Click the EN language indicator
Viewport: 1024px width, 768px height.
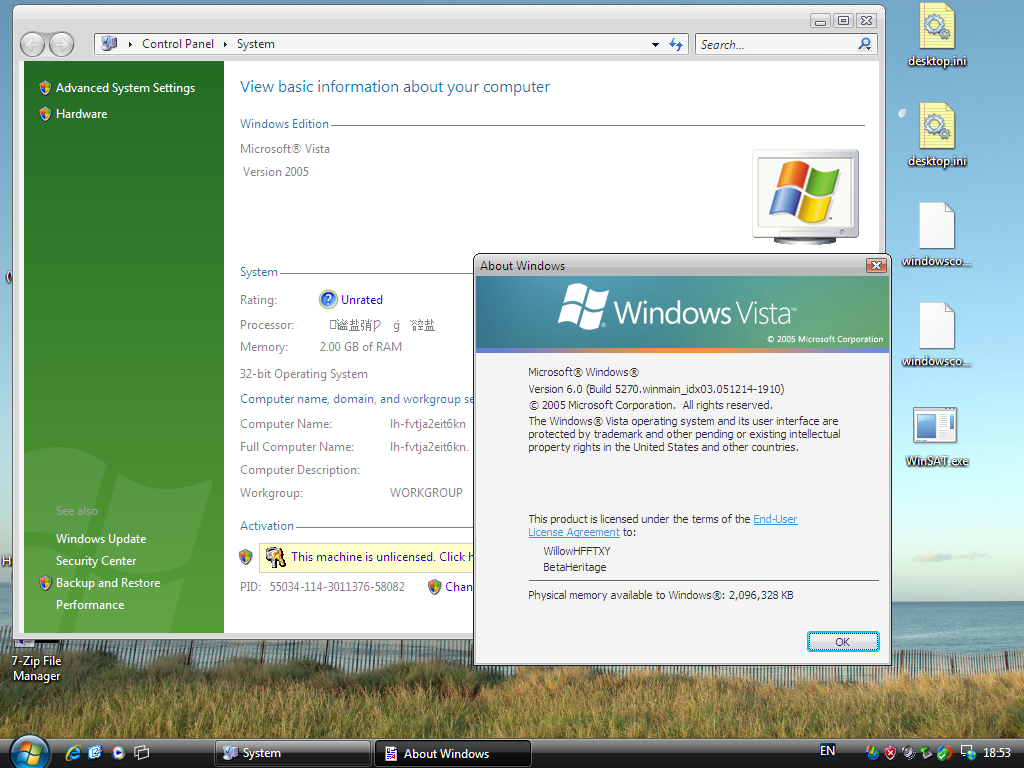point(827,751)
